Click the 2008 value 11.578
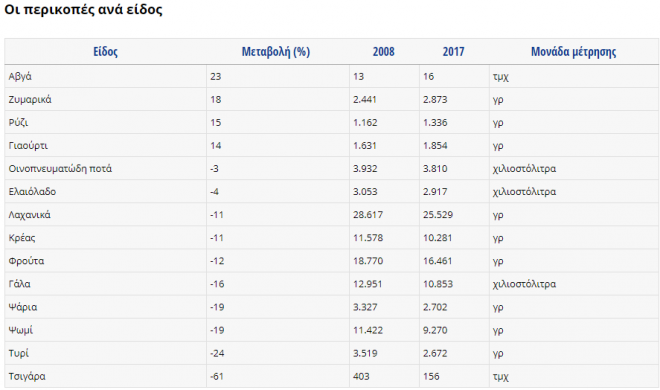 (368, 238)
